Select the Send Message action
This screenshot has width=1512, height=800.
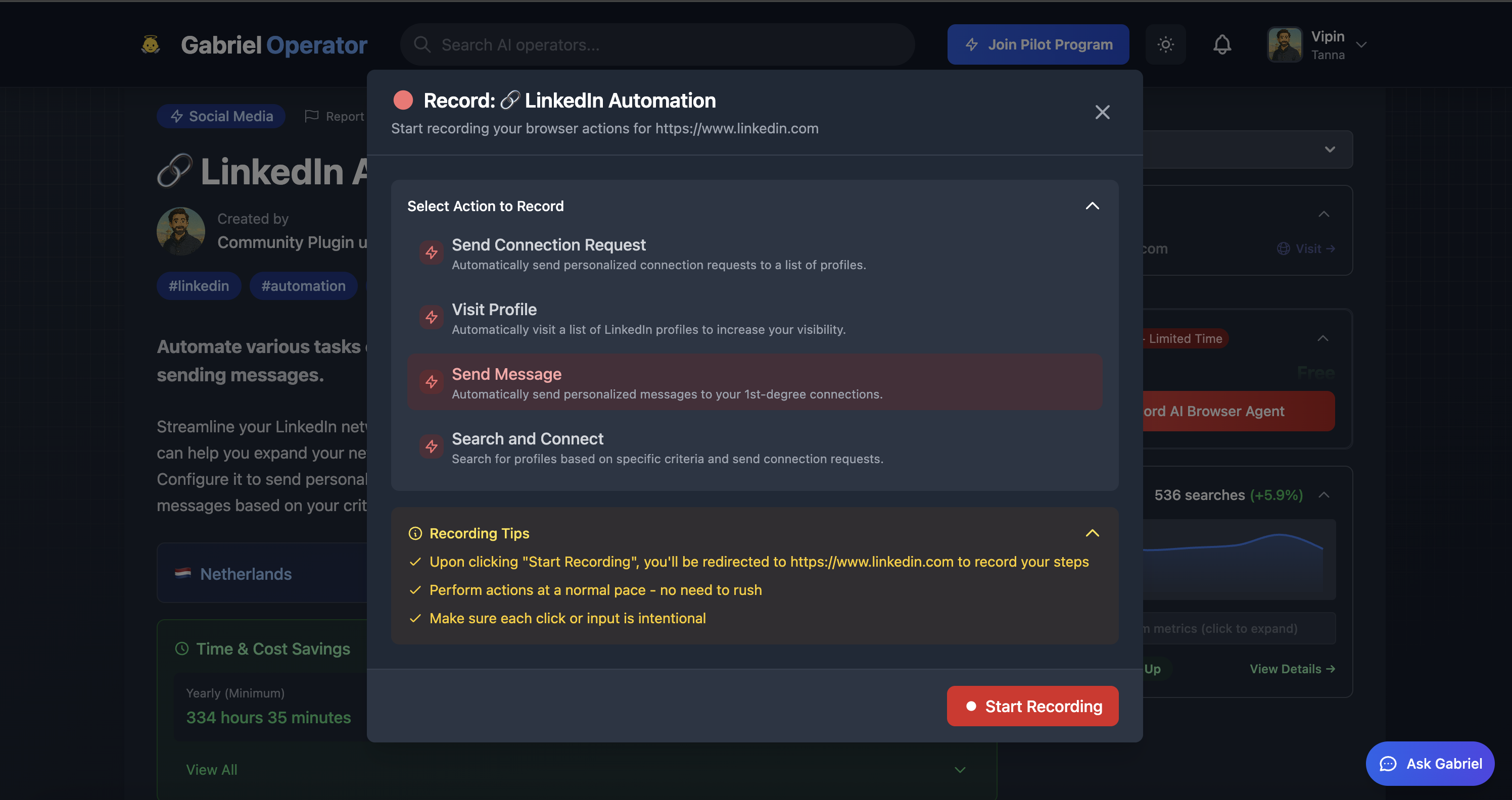click(754, 382)
